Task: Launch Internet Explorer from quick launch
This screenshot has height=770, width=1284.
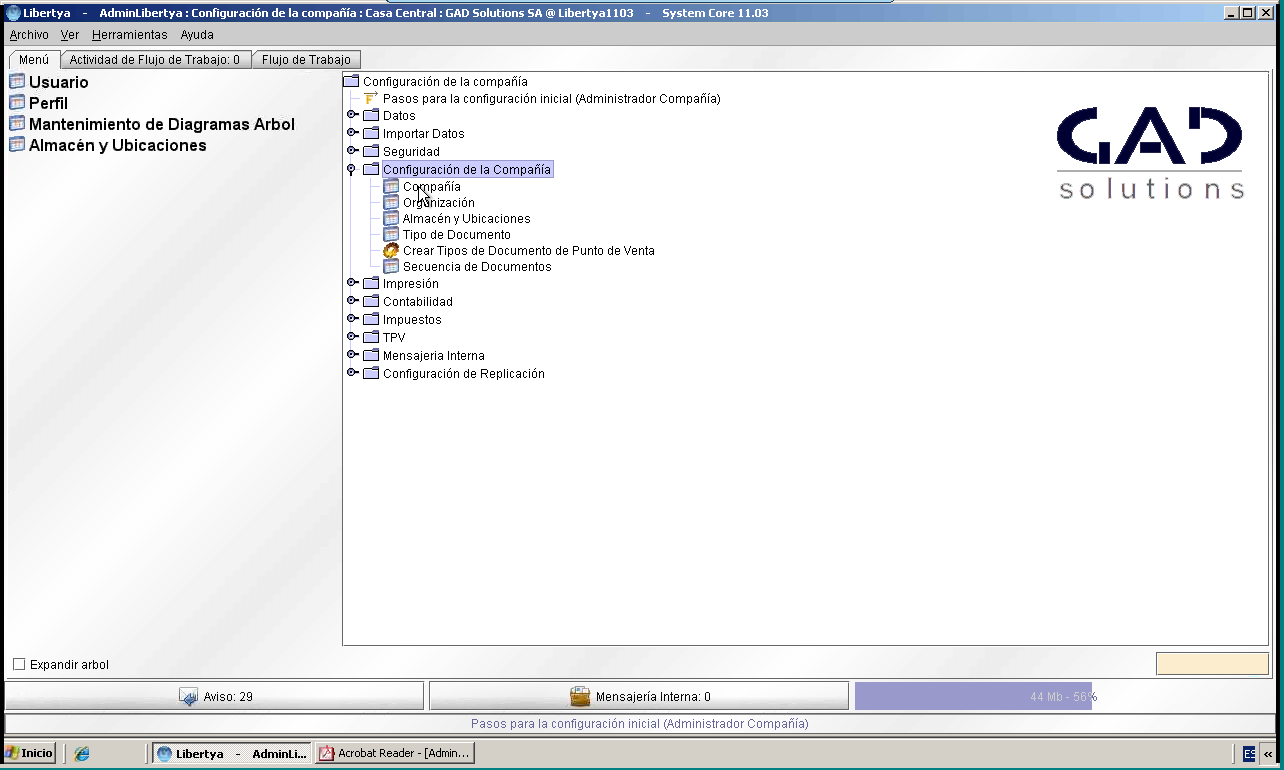Action: 82,753
